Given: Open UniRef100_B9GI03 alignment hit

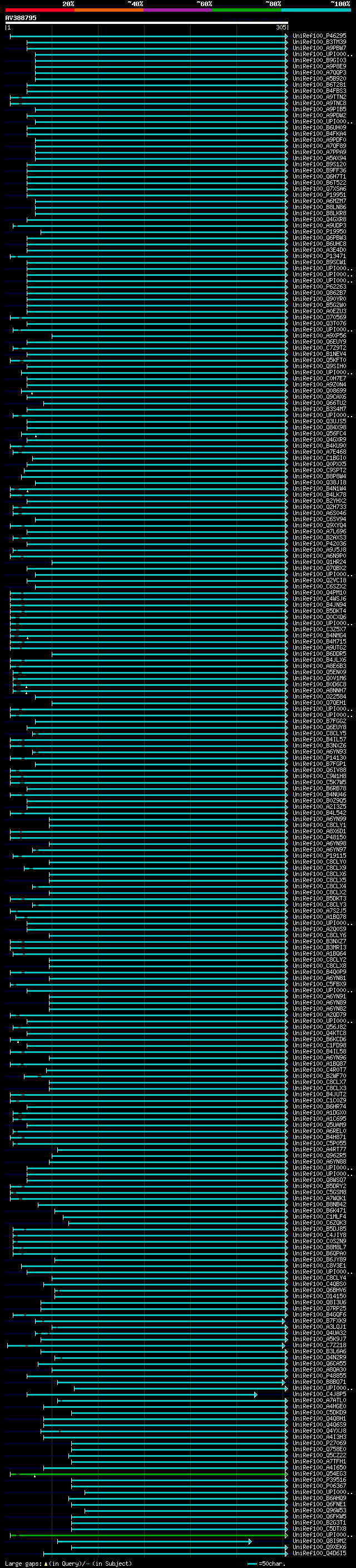Looking at the screenshot, I should pos(319,61).
